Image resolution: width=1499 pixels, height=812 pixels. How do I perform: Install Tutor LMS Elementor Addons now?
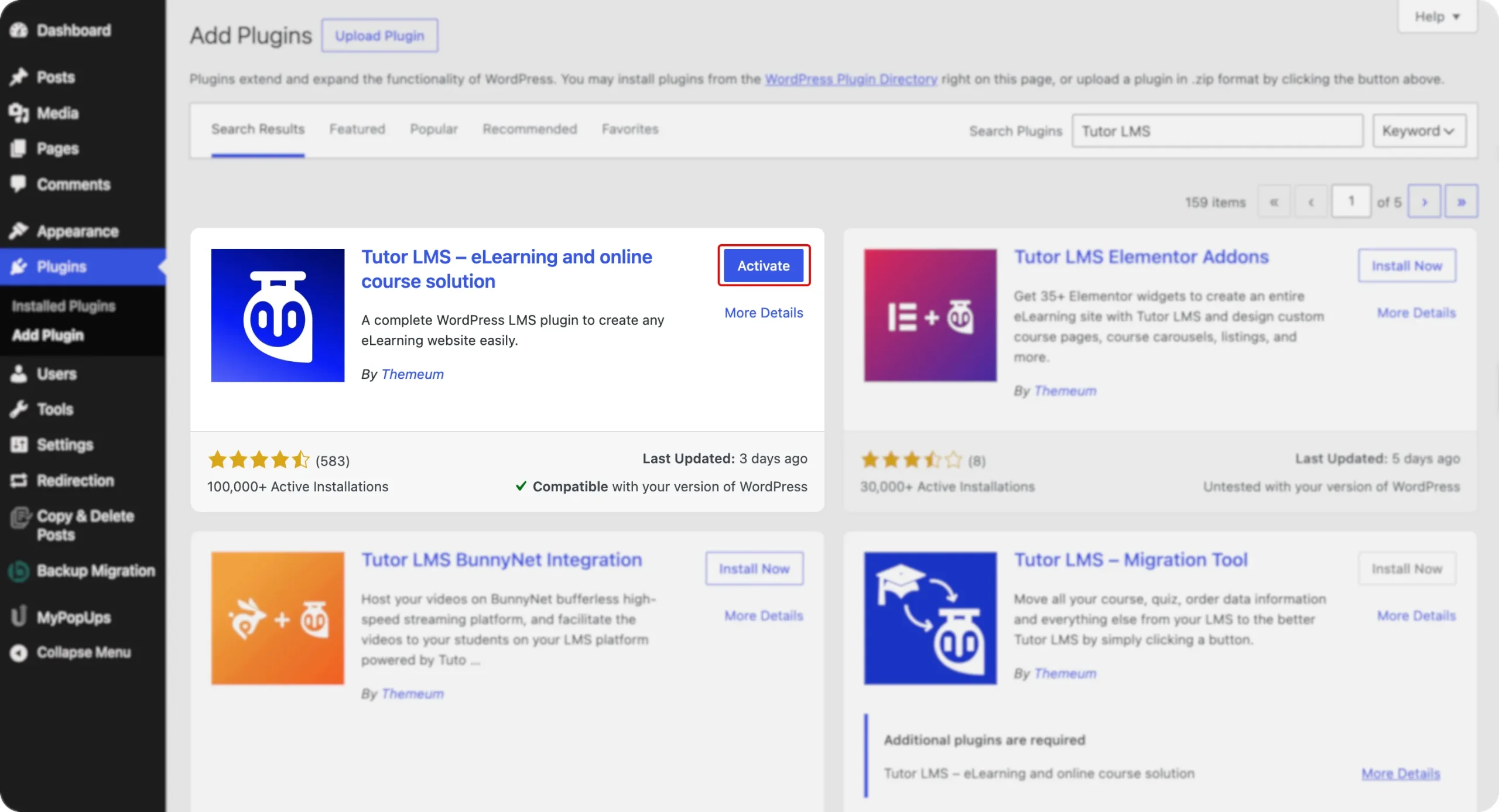pos(1407,266)
